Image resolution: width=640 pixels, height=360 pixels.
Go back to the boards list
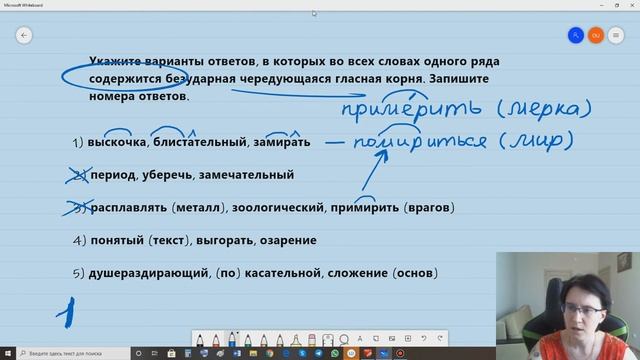pos(24,36)
